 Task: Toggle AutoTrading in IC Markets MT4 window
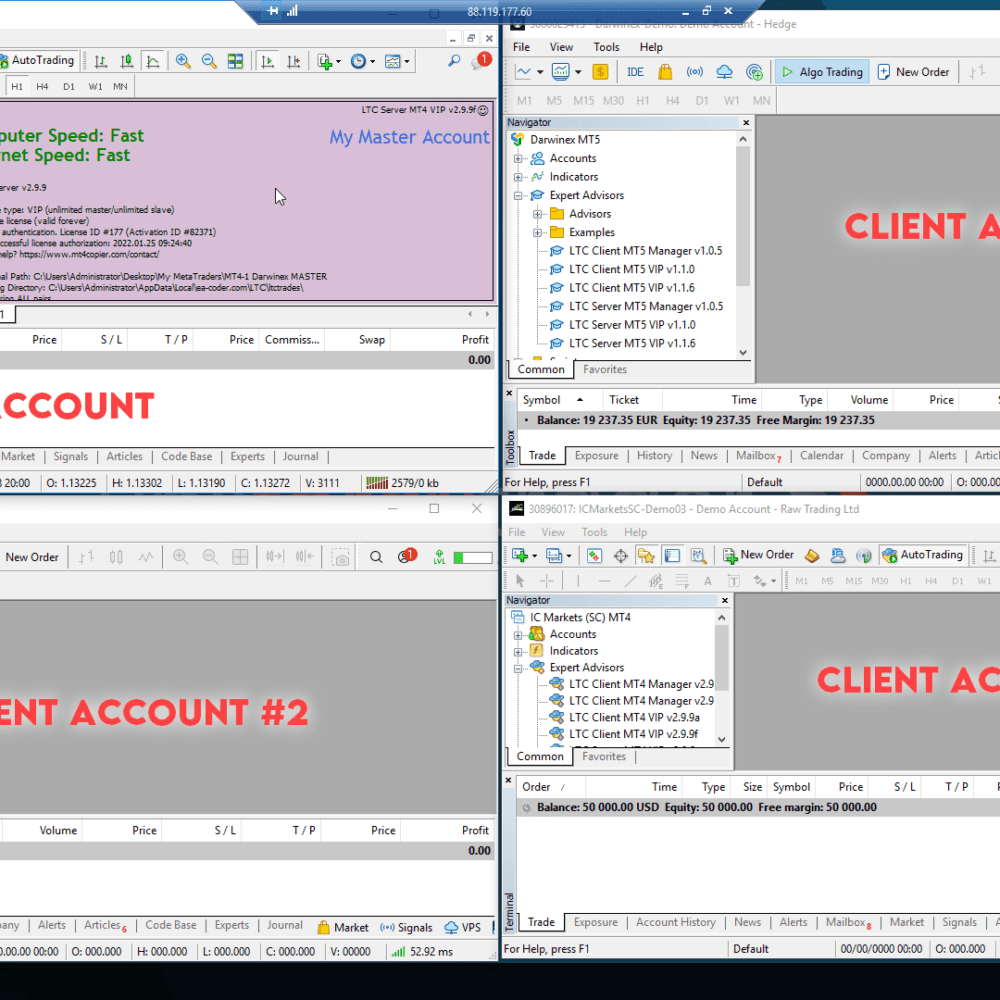923,555
